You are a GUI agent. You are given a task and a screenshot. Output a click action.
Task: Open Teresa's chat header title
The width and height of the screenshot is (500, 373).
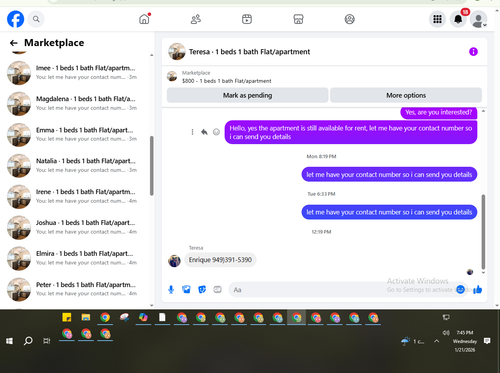pos(249,52)
